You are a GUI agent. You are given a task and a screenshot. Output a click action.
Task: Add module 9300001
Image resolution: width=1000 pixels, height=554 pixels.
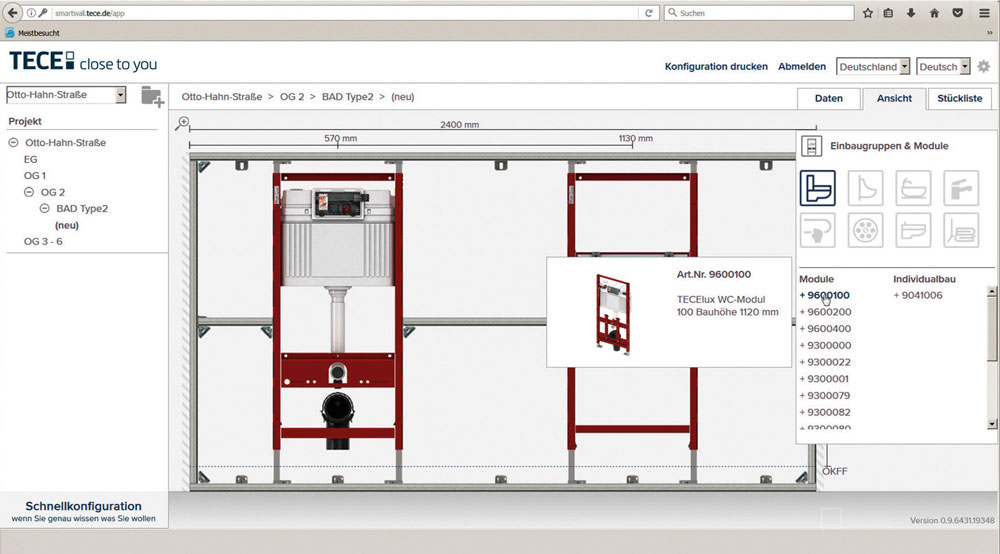[824, 379]
